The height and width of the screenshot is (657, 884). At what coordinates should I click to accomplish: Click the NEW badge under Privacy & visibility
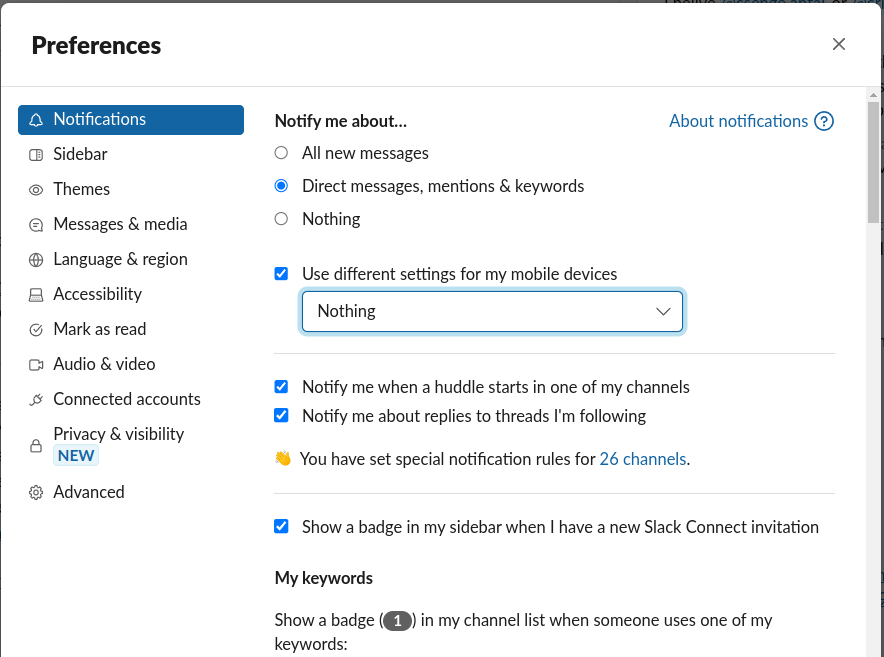click(76, 456)
